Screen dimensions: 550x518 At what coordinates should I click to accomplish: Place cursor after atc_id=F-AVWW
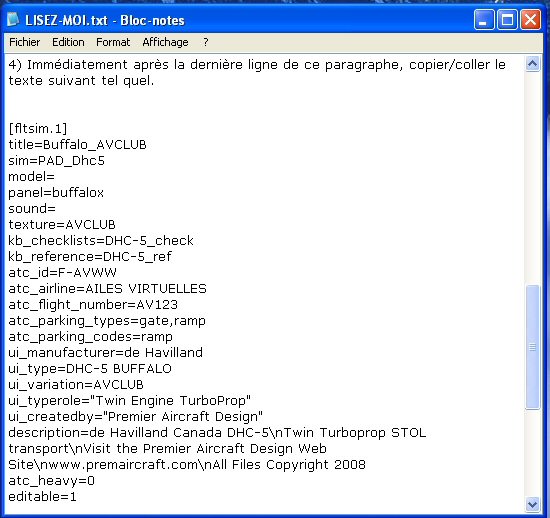[117, 273]
